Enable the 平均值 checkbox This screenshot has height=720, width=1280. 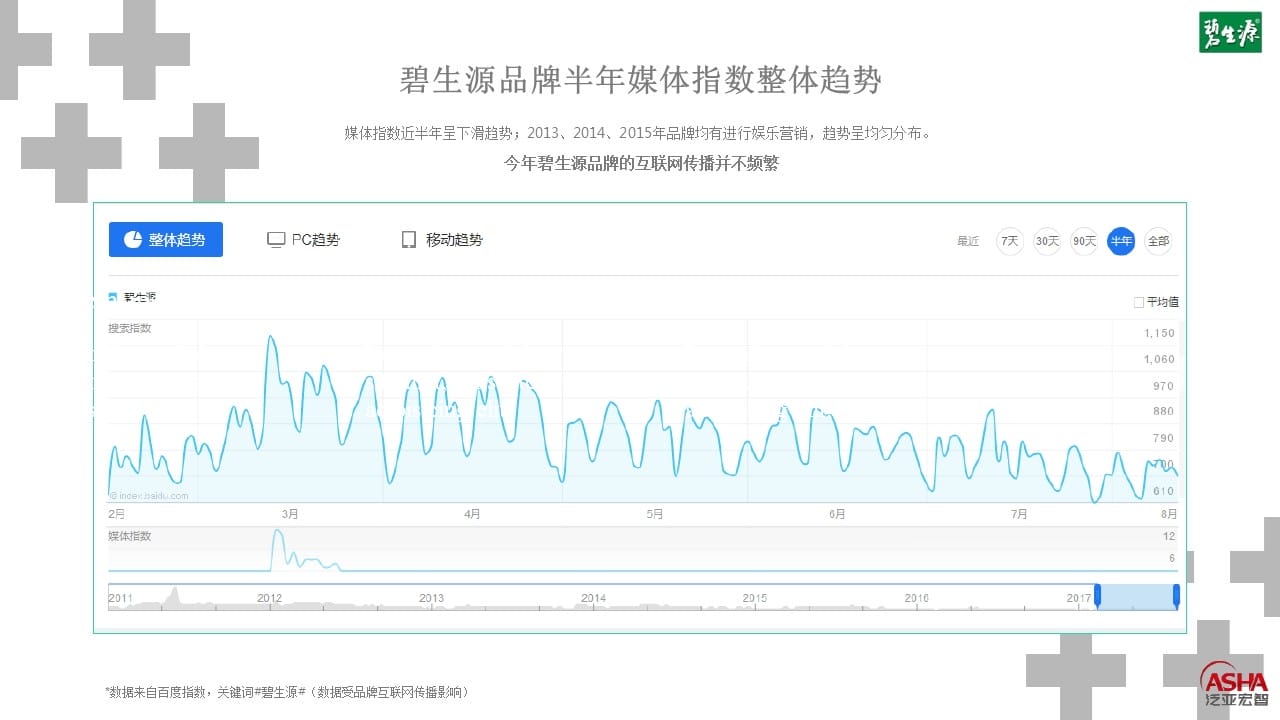click(1138, 302)
